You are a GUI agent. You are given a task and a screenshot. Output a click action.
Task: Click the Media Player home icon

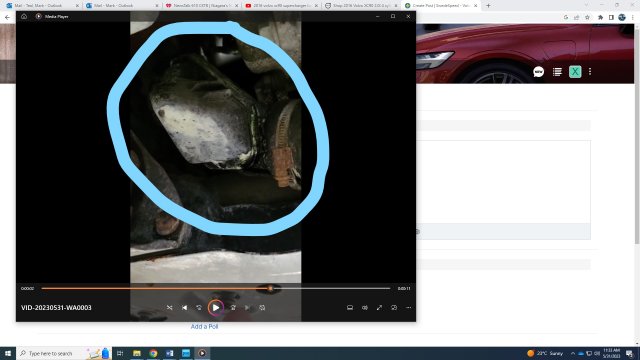point(24,16)
